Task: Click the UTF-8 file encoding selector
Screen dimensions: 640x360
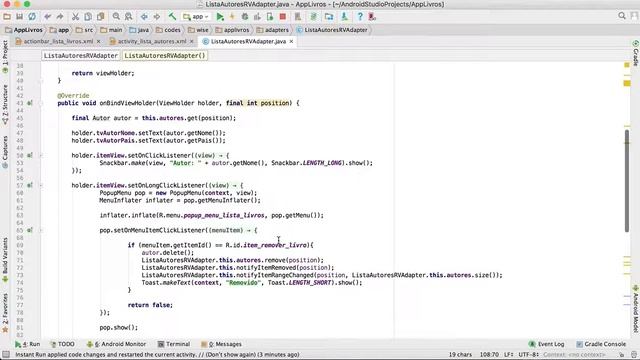Action: point(529,354)
